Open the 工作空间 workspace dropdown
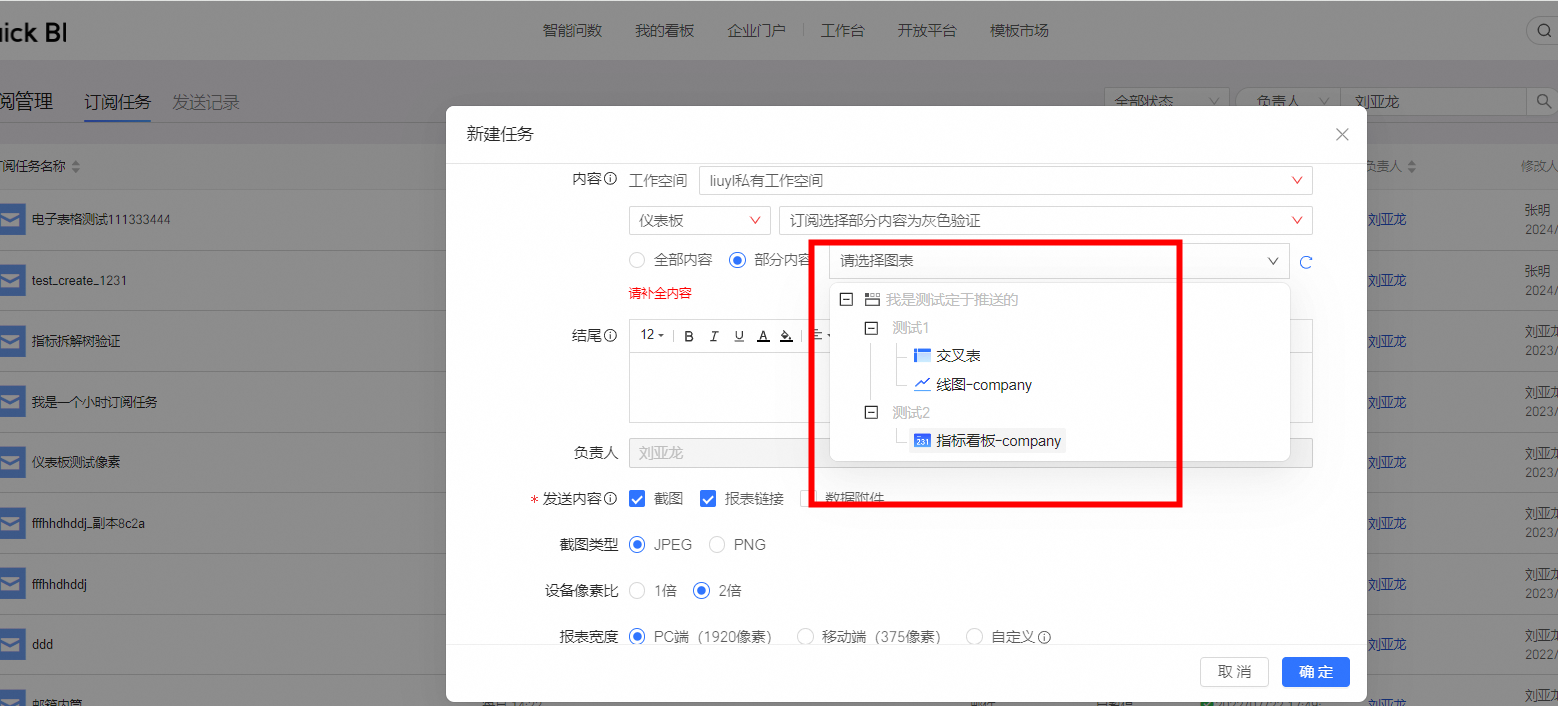1558x706 pixels. pos(1004,181)
